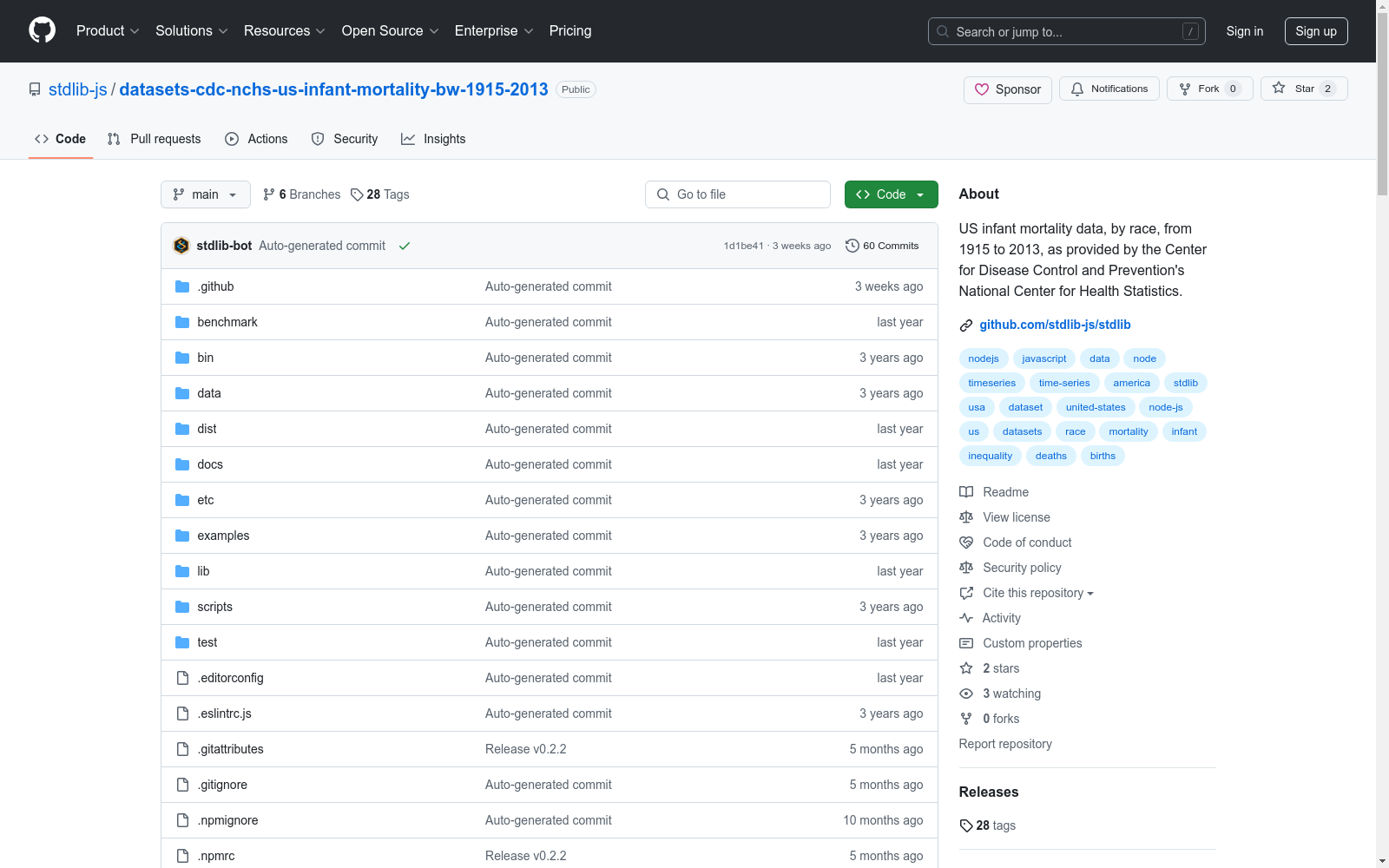Open the Insights tab
This screenshot has height=868, width=1389.
click(433, 139)
